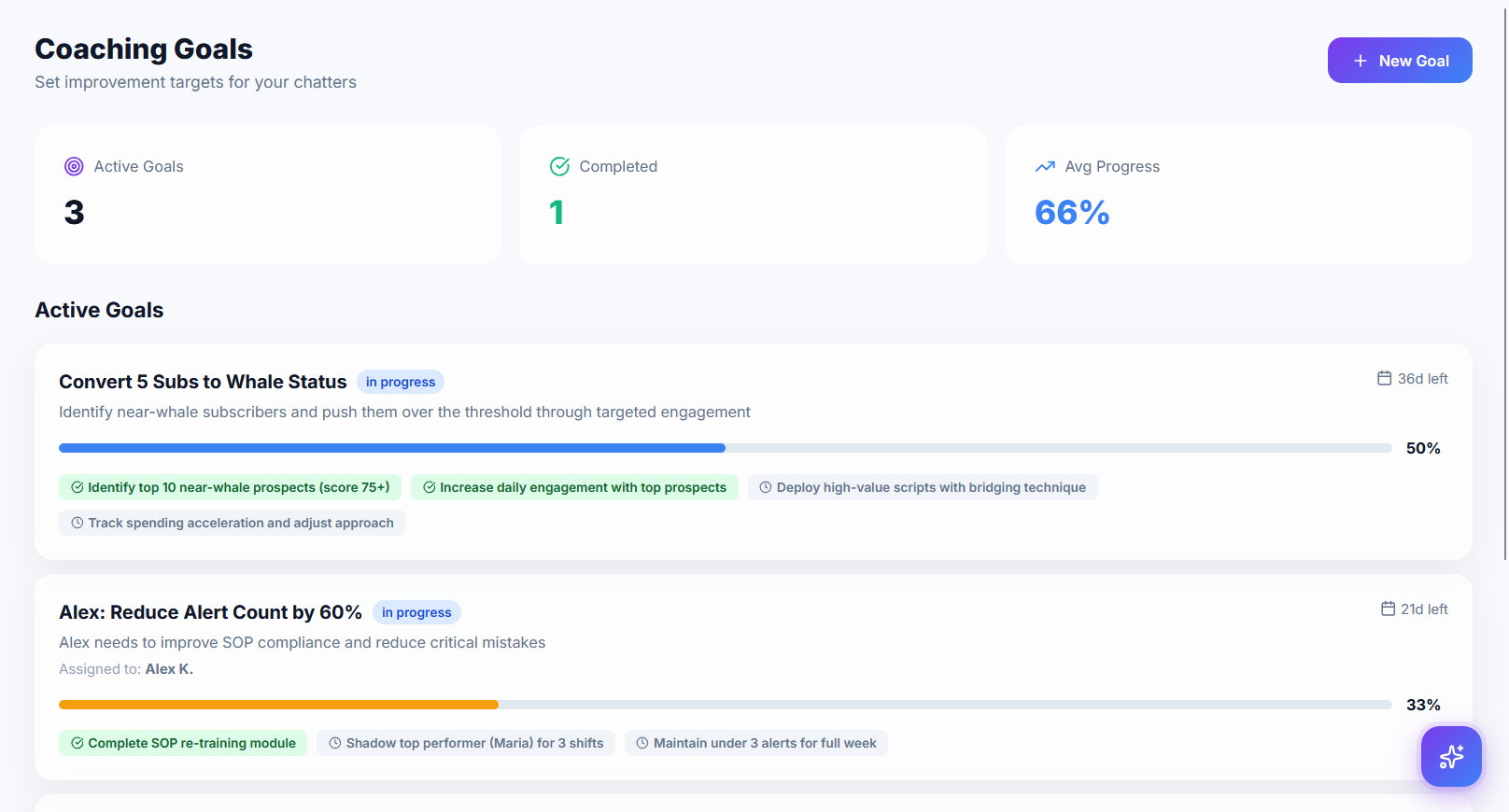The width and height of the screenshot is (1509, 812).
Task: Mark Maintain under 3 alerts step complete
Action: [755, 743]
